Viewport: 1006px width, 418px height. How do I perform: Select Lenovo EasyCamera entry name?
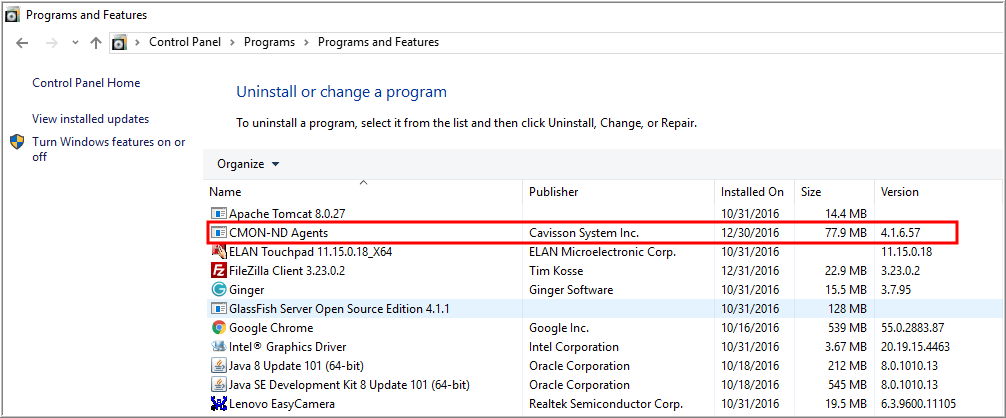[x=282, y=404]
